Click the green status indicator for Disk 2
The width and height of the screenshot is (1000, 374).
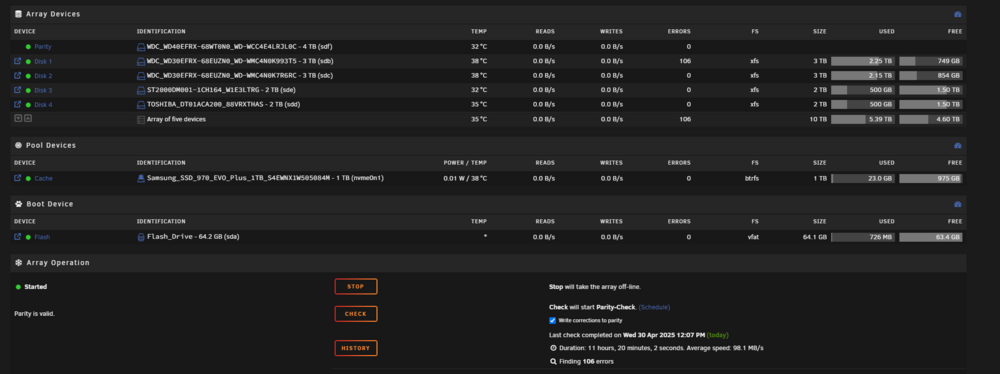point(28,76)
